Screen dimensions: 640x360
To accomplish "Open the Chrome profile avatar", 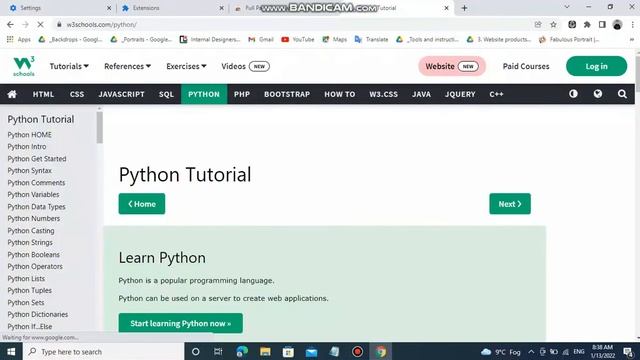I will [x=617, y=24].
